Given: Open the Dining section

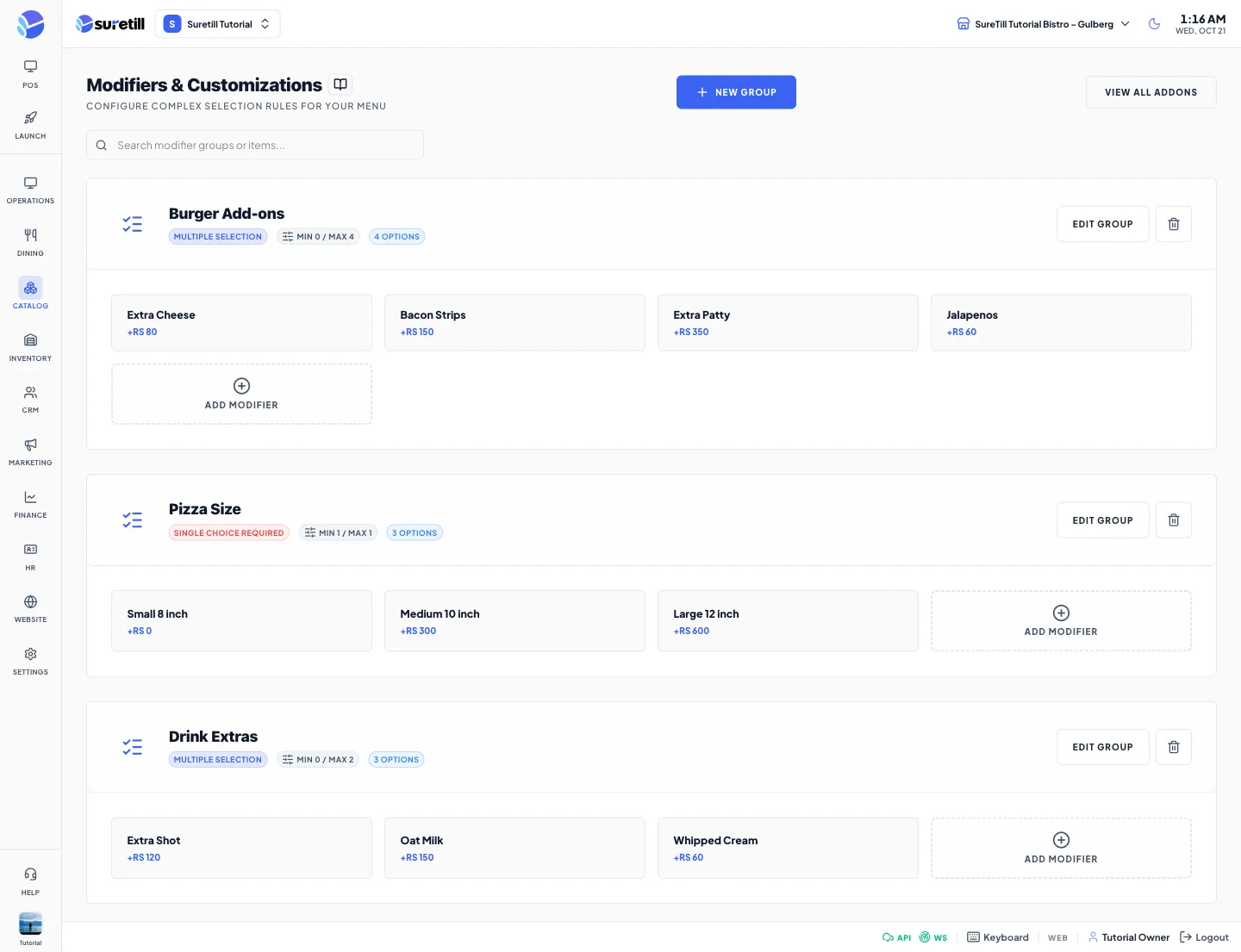Looking at the screenshot, I should tap(30, 242).
